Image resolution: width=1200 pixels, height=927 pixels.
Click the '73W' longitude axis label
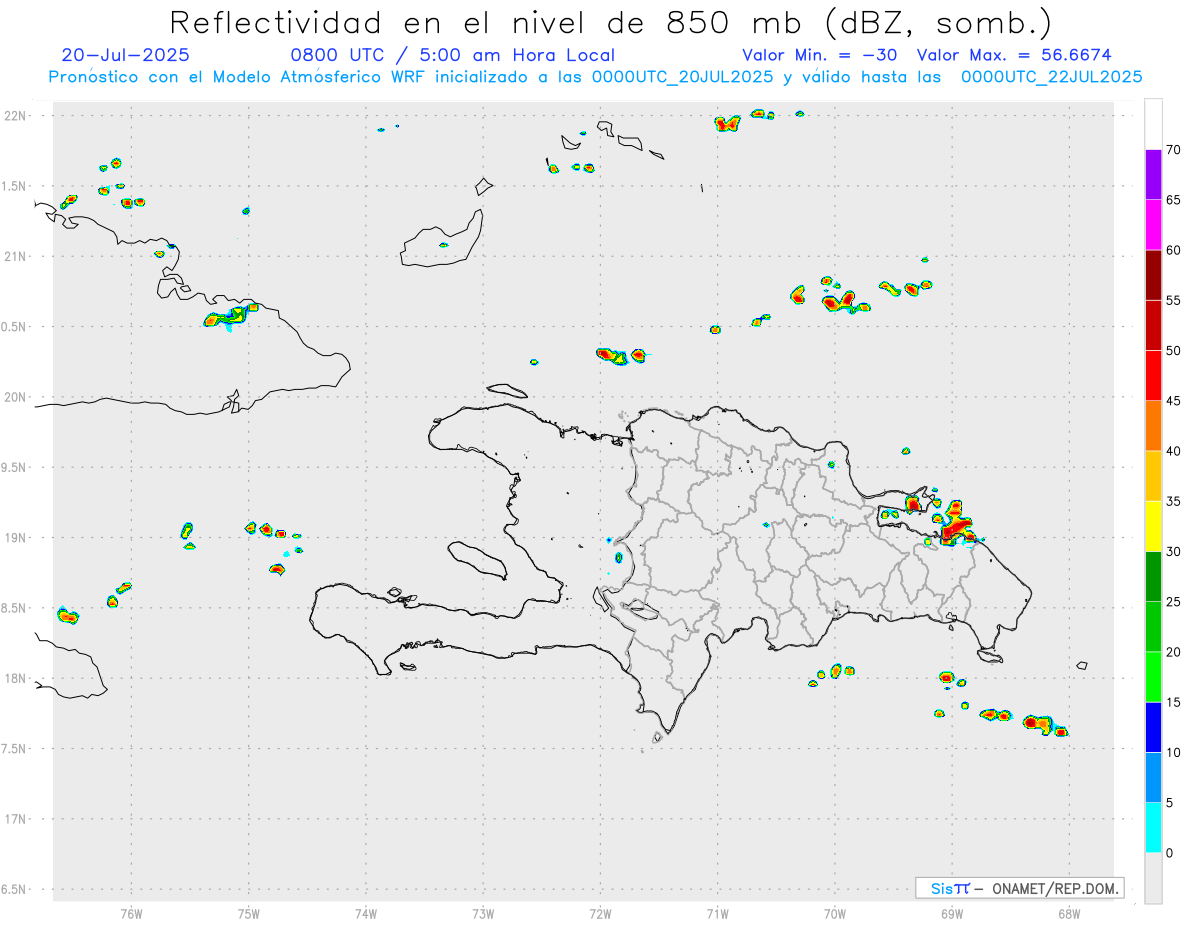pyautogui.click(x=483, y=913)
